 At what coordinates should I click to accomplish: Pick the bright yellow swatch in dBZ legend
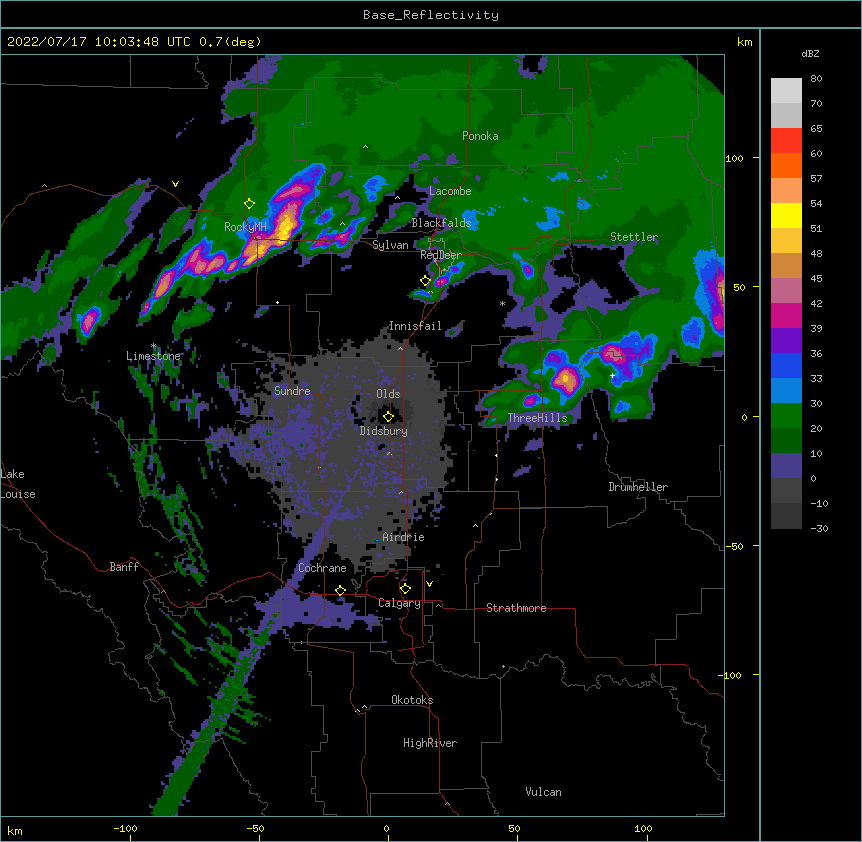[x=786, y=215]
